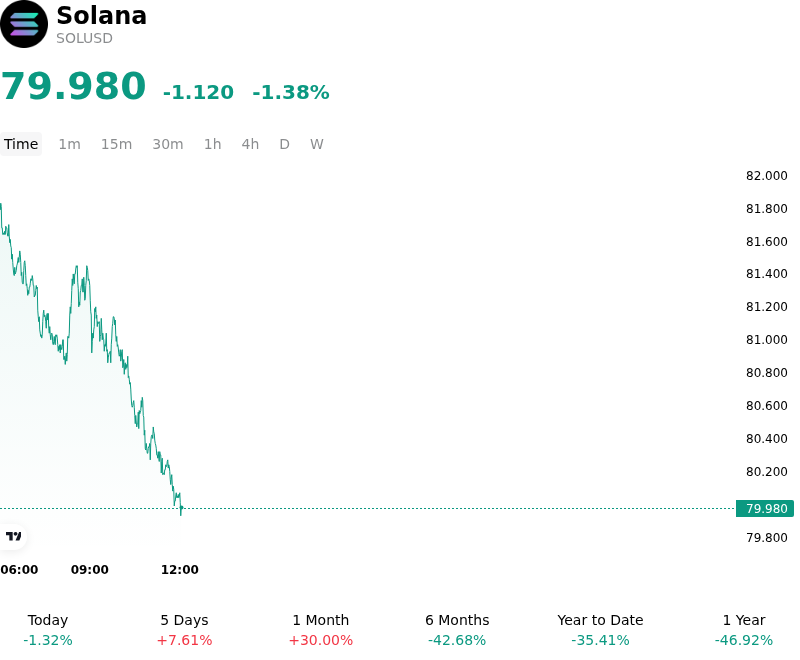Choose the 4h interval
800x660 pixels.
(250, 144)
